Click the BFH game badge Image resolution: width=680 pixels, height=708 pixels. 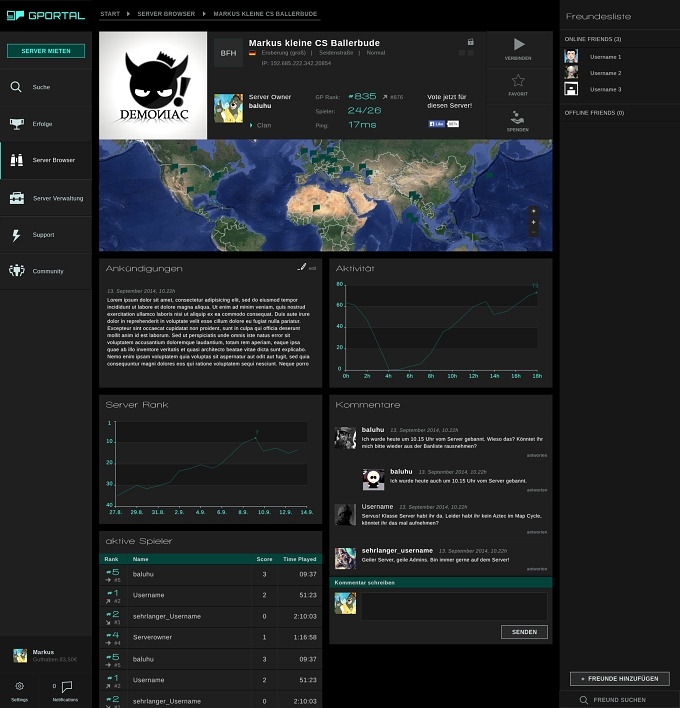tap(228, 53)
